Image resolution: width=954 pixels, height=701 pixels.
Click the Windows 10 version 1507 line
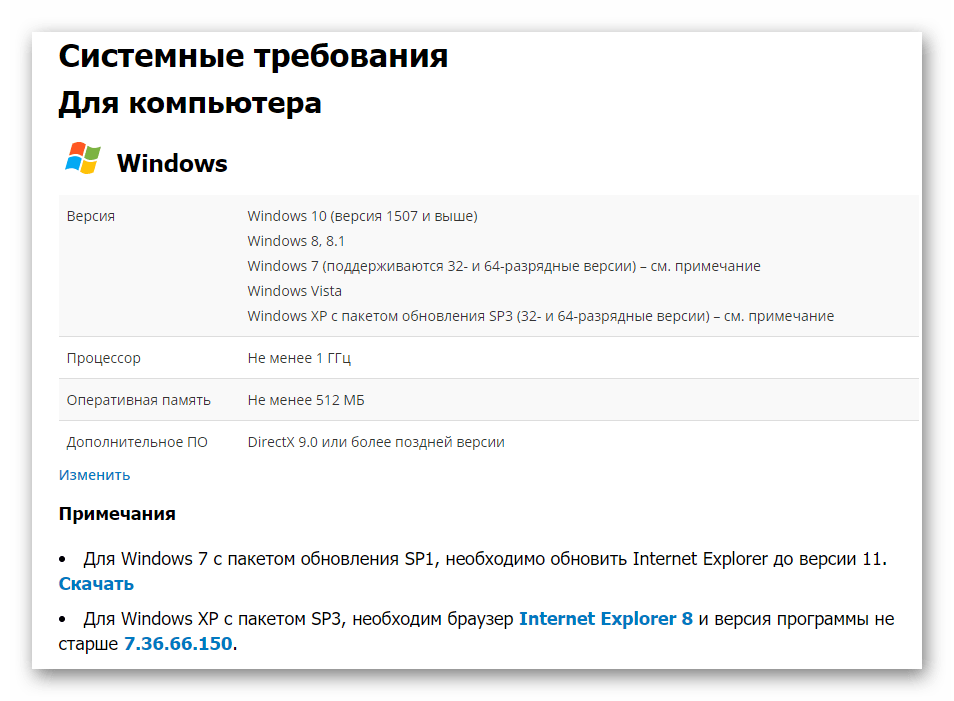pyautogui.click(x=362, y=216)
